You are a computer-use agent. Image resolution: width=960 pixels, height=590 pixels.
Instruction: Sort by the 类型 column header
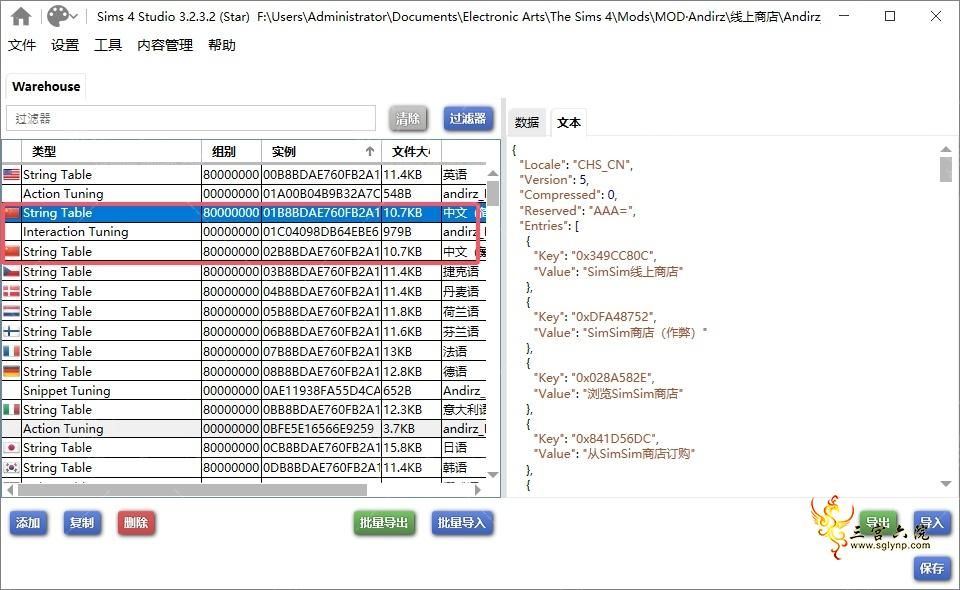[x=111, y=151]
